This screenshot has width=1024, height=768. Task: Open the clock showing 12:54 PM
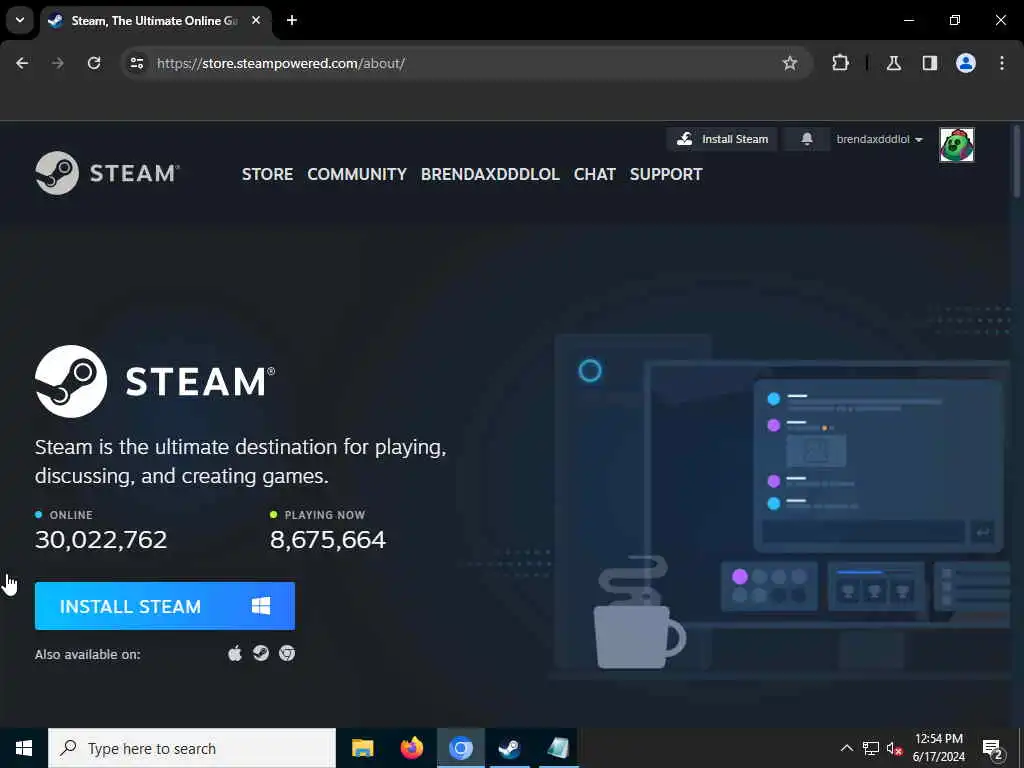[x=938, y=748]
